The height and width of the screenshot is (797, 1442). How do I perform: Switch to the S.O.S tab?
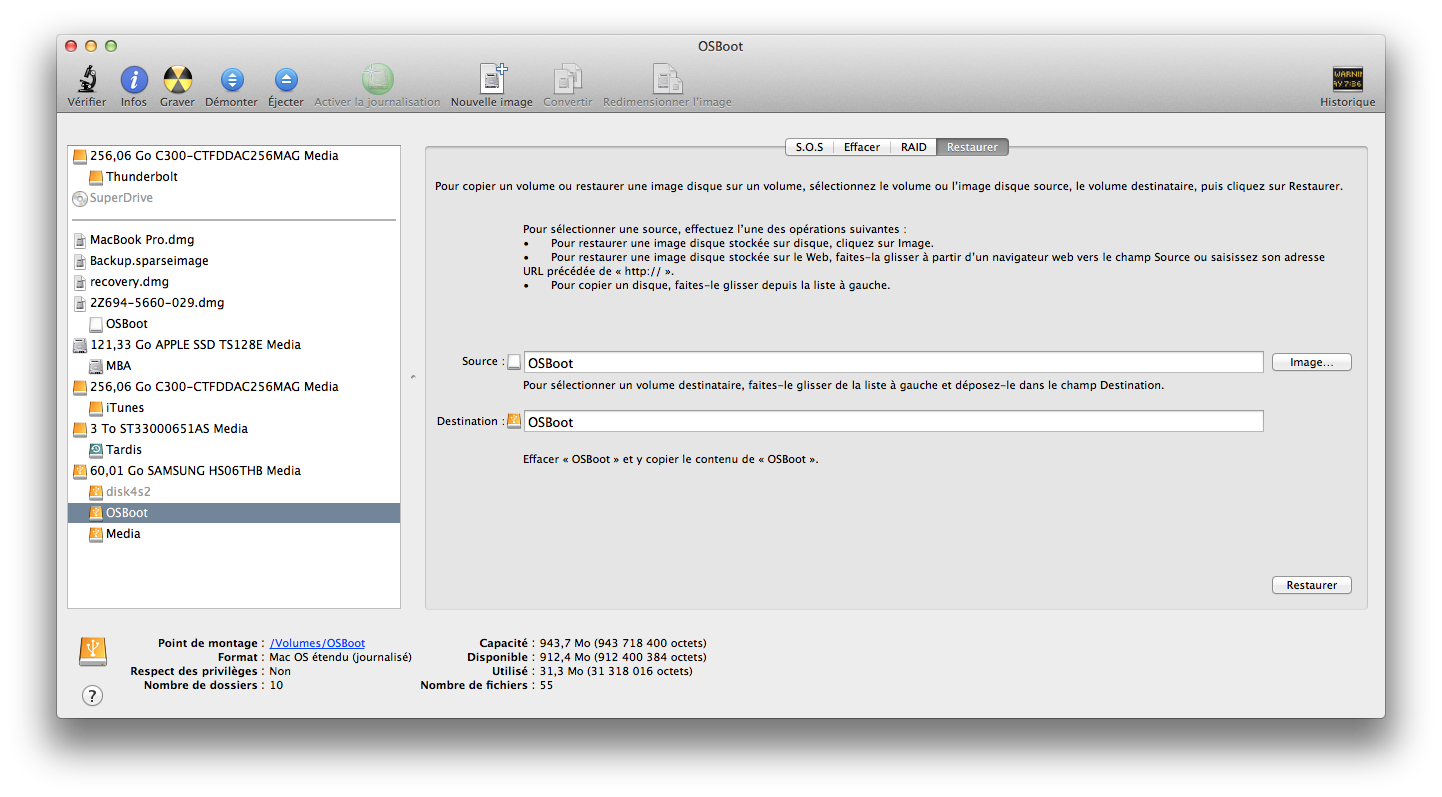point(809,147)
